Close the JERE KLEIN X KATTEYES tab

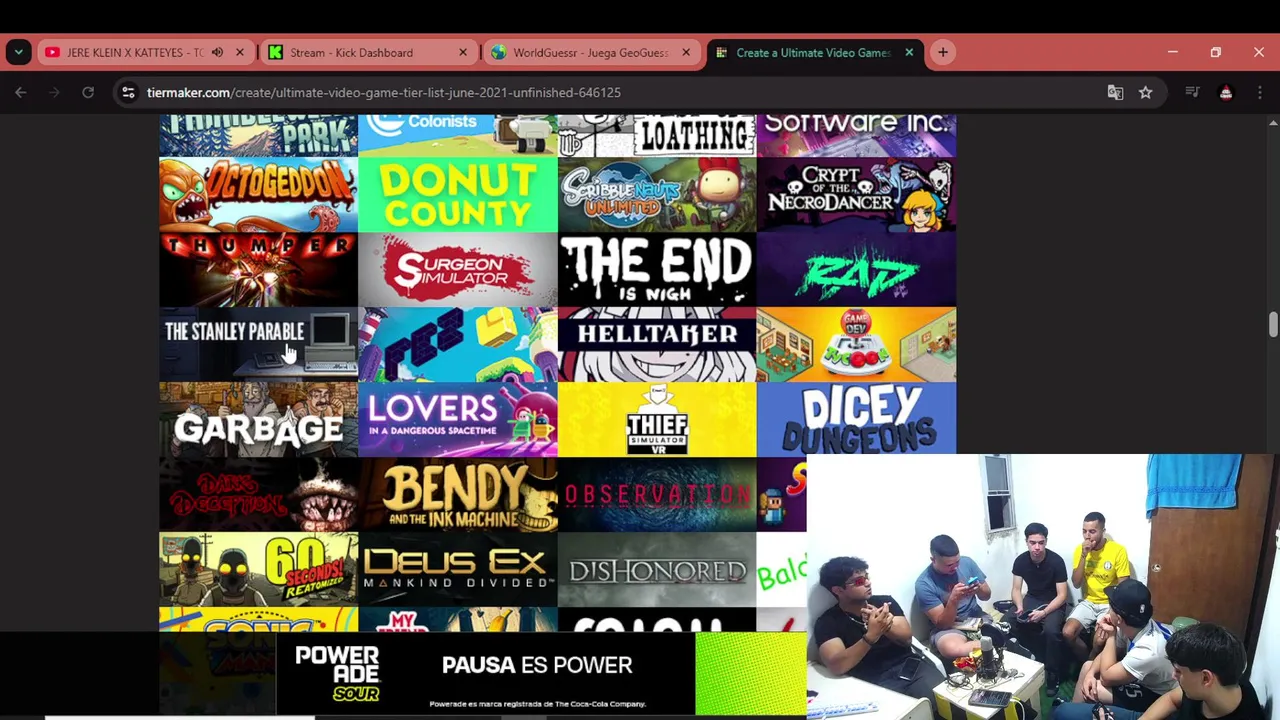tap(239, 52)
